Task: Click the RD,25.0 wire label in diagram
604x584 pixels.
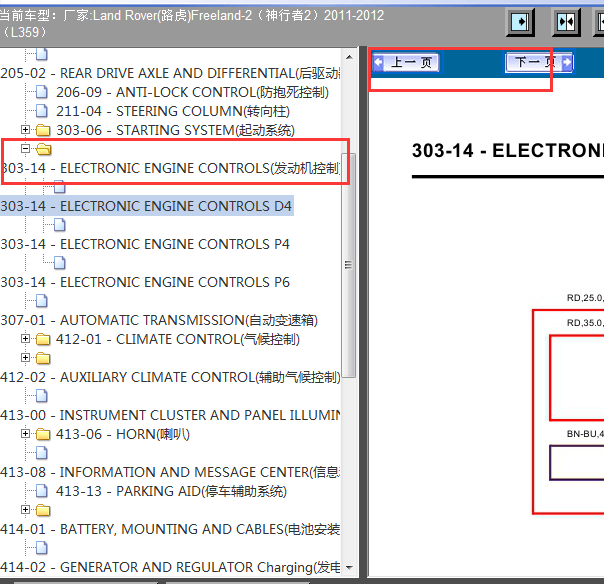Action: 585,298
